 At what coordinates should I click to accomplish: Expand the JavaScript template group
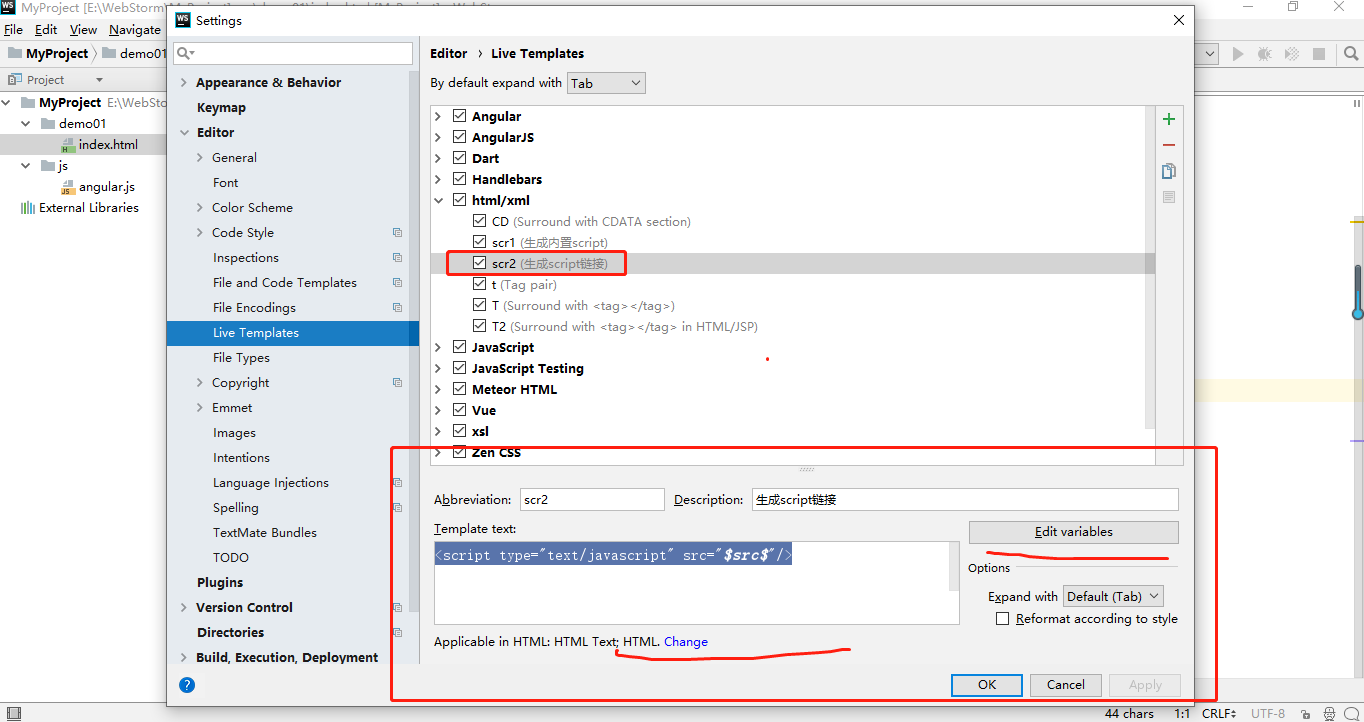pos(438,348)
